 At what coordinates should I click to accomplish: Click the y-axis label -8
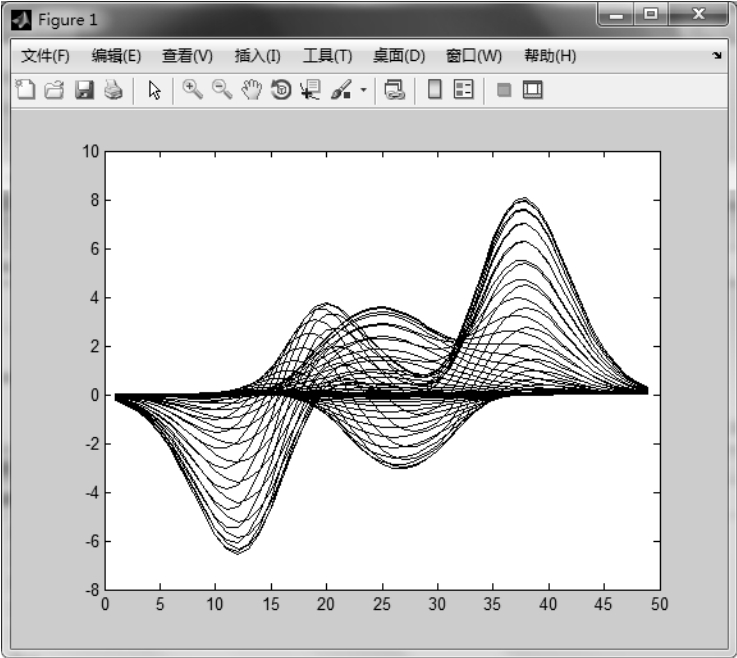point(92,590)
